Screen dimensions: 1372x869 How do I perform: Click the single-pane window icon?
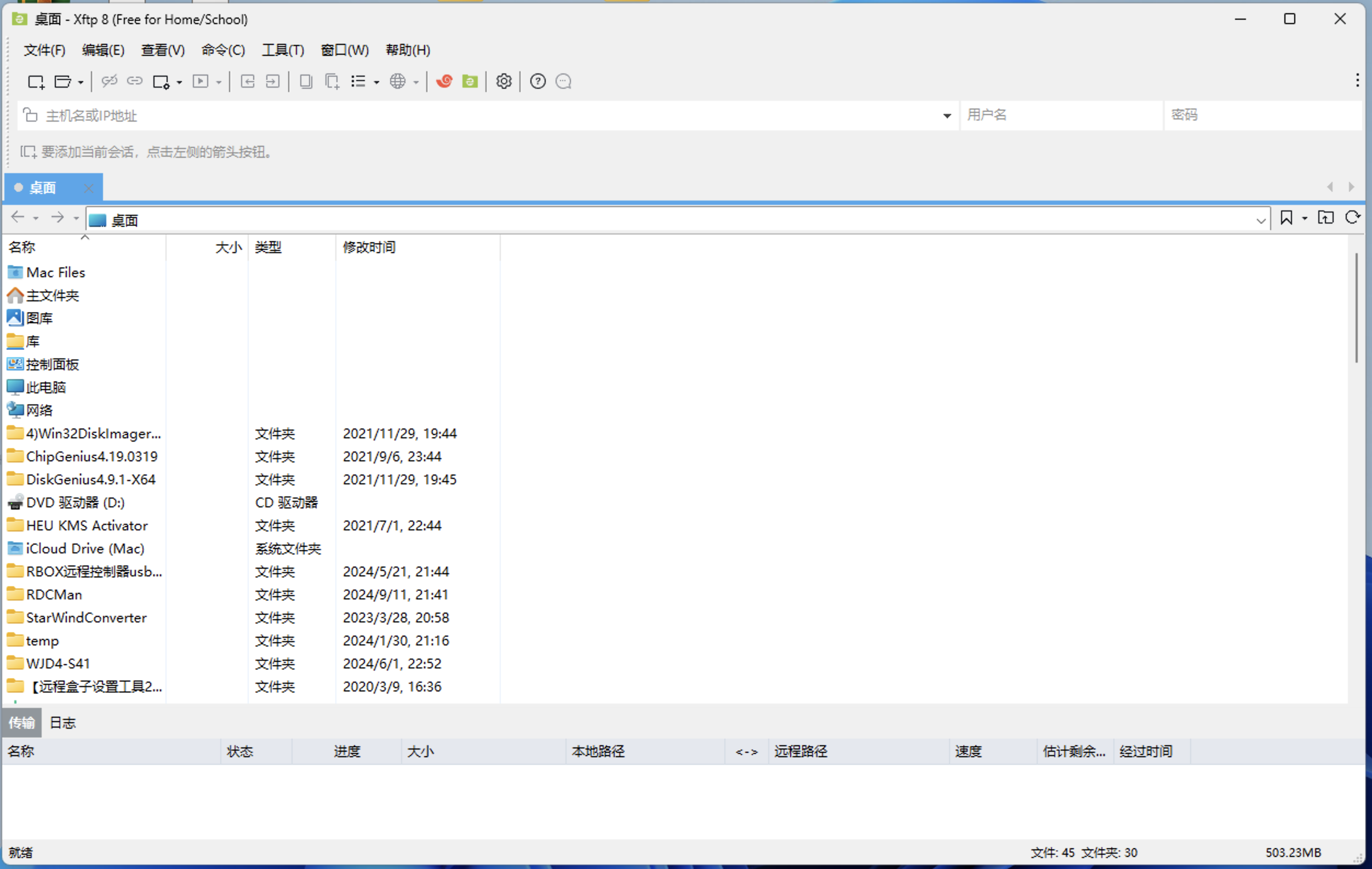(306, 82)
